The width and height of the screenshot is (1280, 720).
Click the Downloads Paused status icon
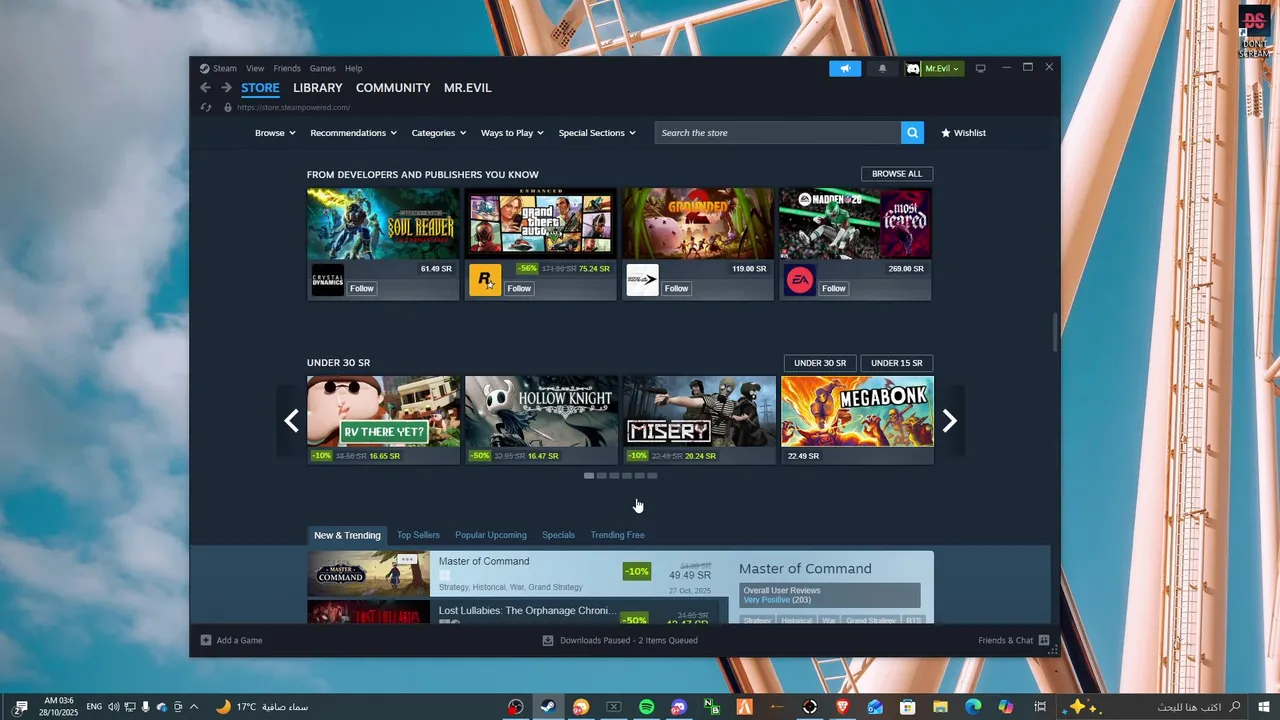(548, 640)
